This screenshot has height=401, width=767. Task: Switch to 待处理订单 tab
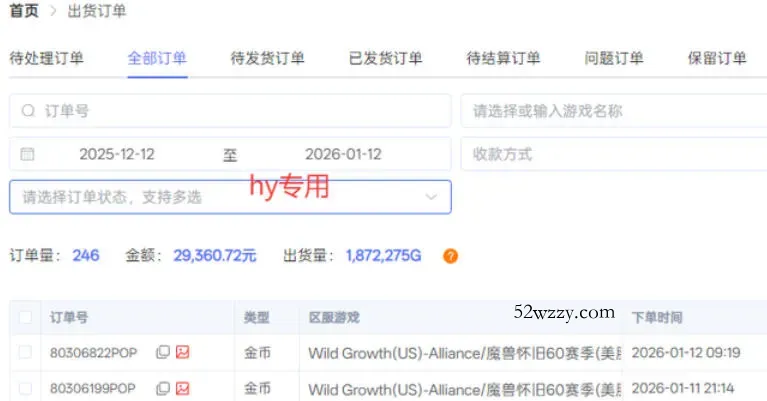(46, 58)
